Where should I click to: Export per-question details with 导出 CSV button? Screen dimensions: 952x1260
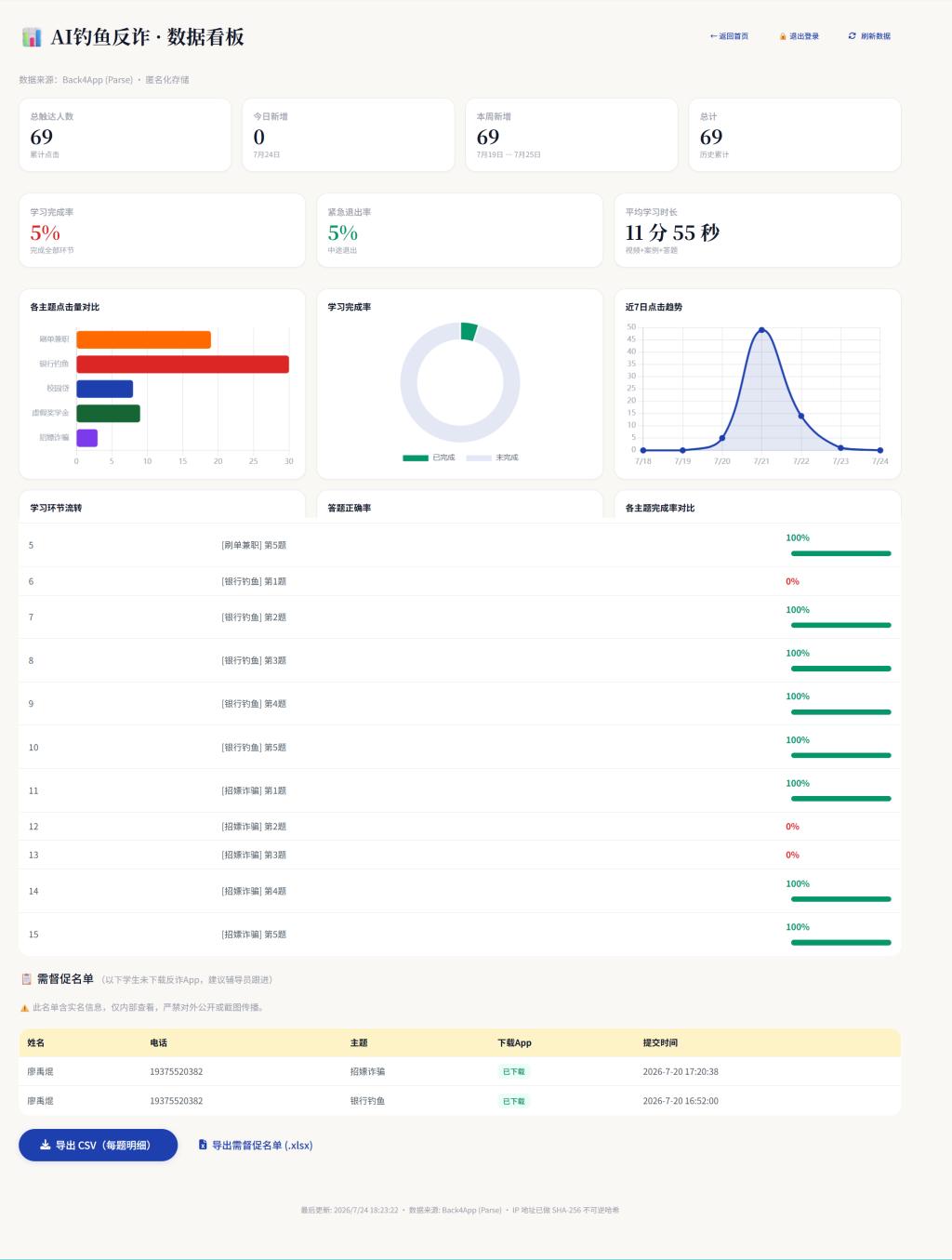tap(98, 1145)
